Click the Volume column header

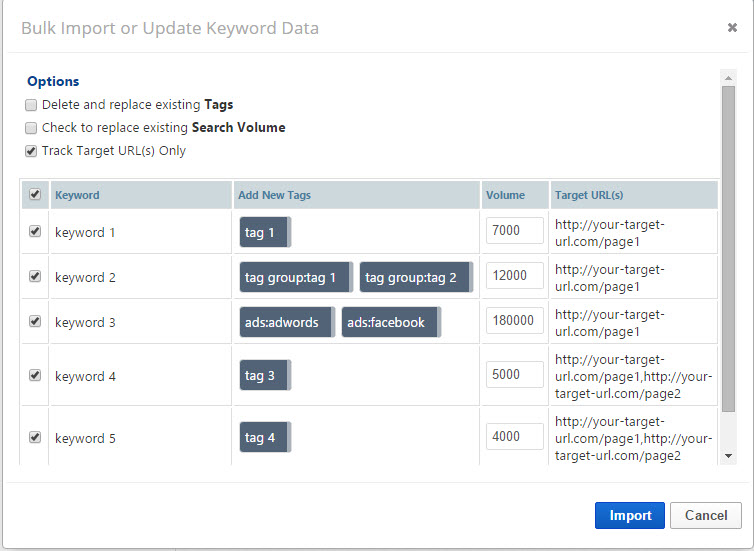[x=505, y=195]
